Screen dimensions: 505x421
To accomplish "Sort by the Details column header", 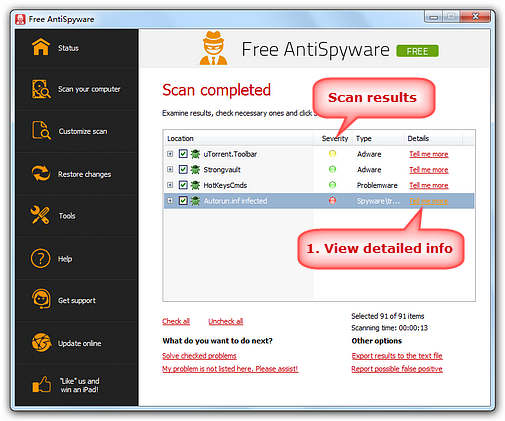I will [433, 138].
